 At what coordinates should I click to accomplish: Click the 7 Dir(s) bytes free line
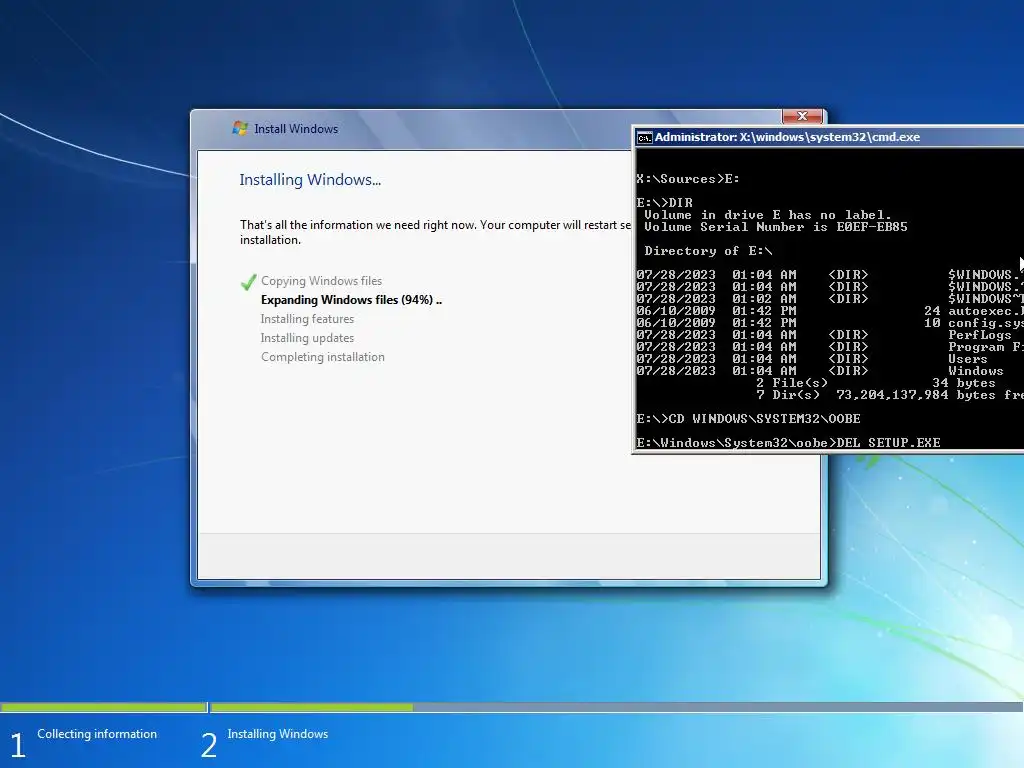(x=890, y=395)
